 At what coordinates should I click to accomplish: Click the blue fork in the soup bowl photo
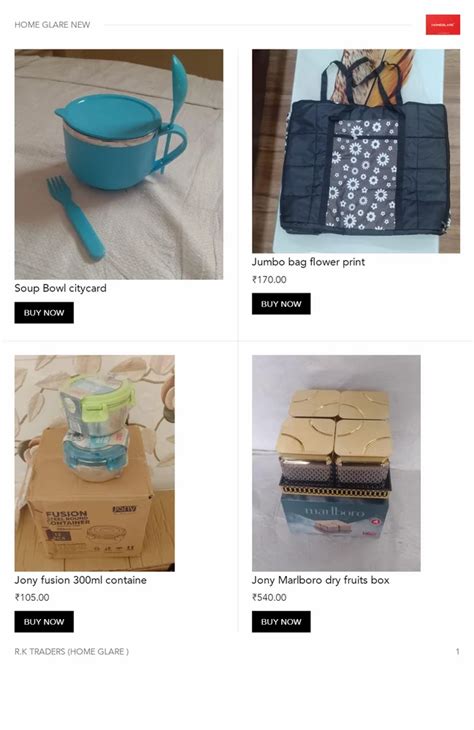tap(75, 218)
